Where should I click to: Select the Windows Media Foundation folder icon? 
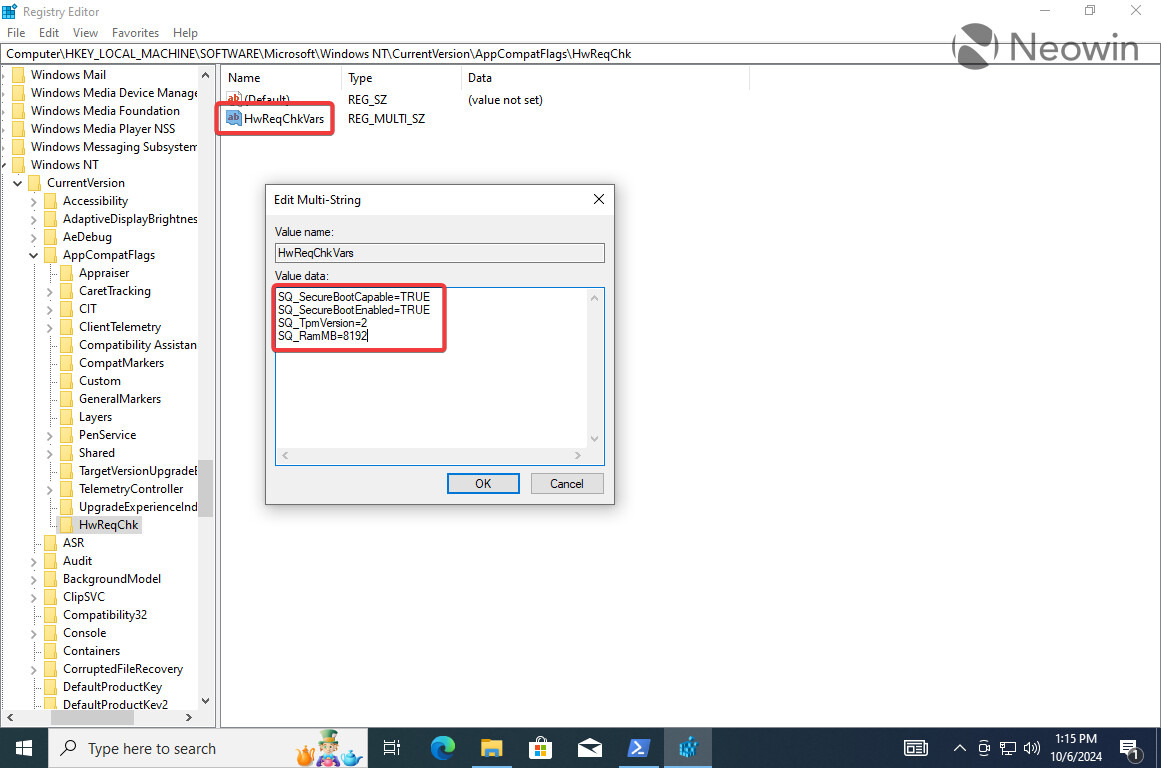(x=19, y=111)
